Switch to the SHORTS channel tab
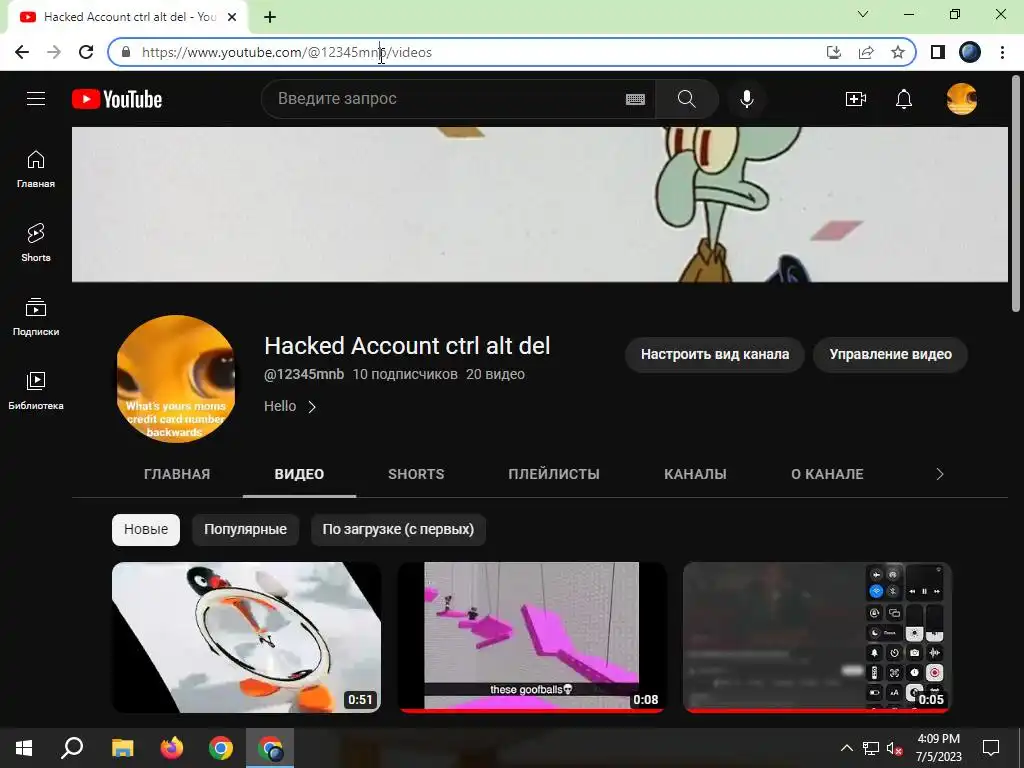This screenshot has height=768, width=1024. point(416,474)
